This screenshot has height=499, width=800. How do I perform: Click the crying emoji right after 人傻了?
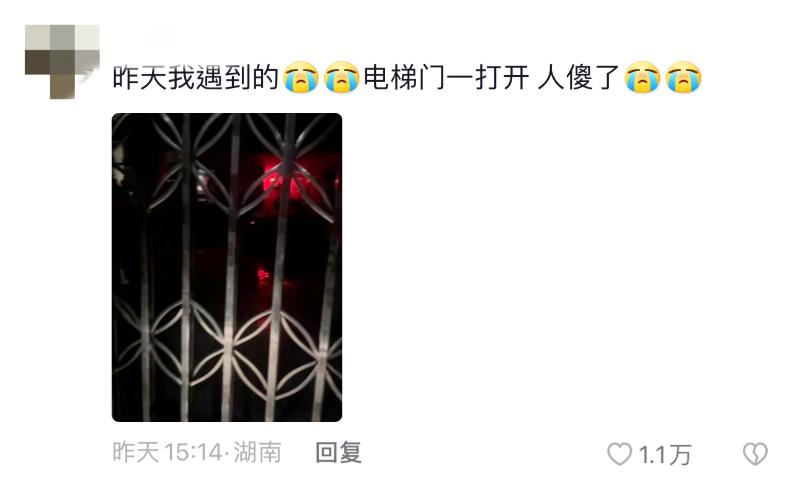click(643, 77)
